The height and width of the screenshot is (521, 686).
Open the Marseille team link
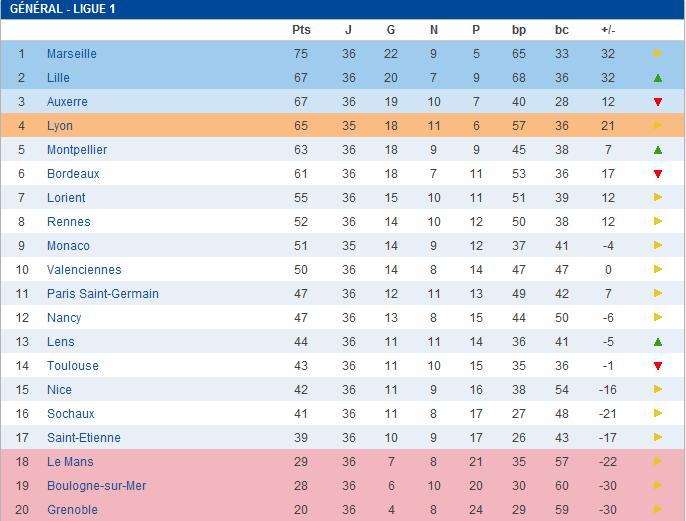(71, 54)
